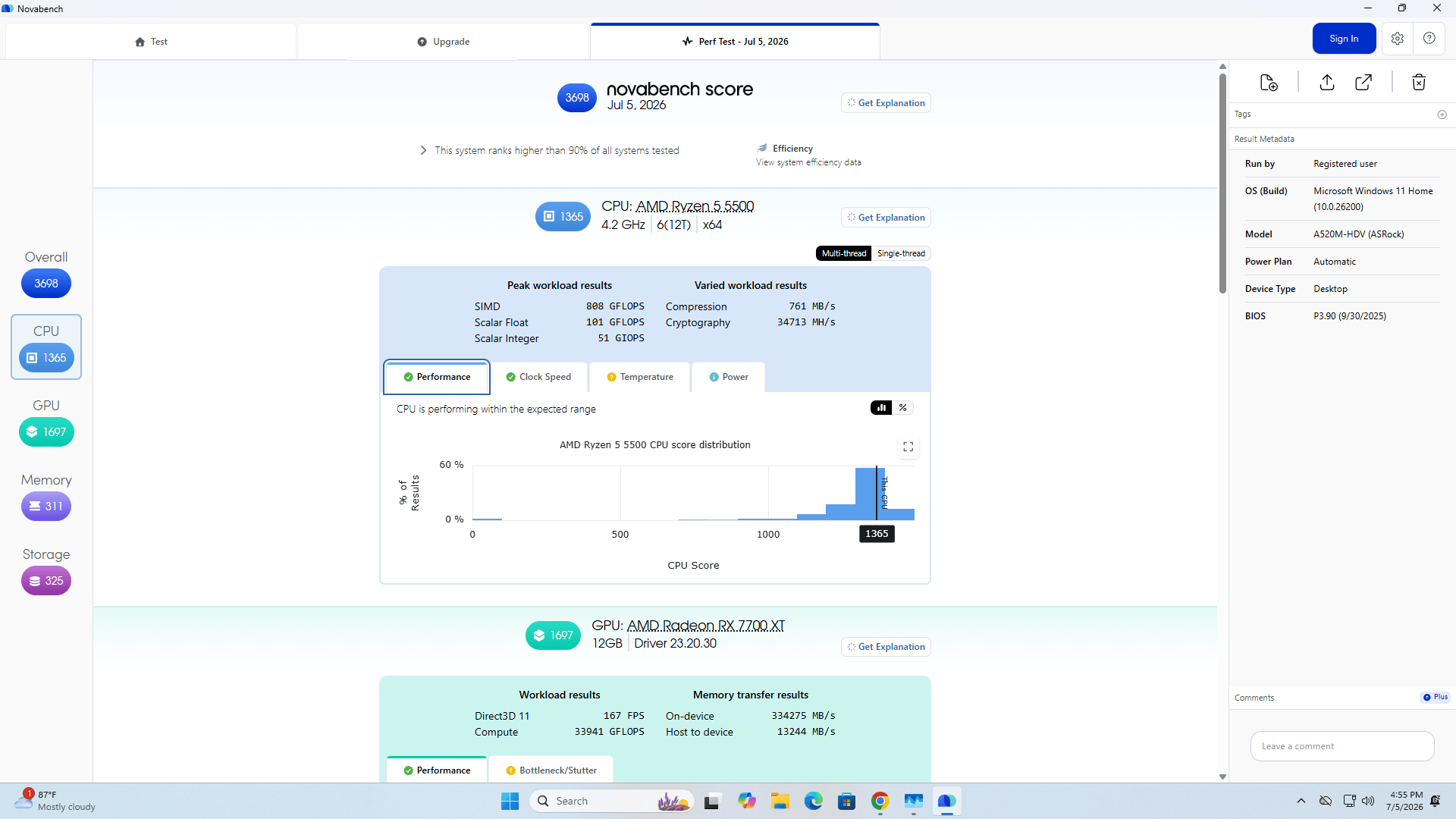Select the CPU Performance tab
Image resolution: width=1456 pixels, height=819 pixels.
[x=437, y=377]
